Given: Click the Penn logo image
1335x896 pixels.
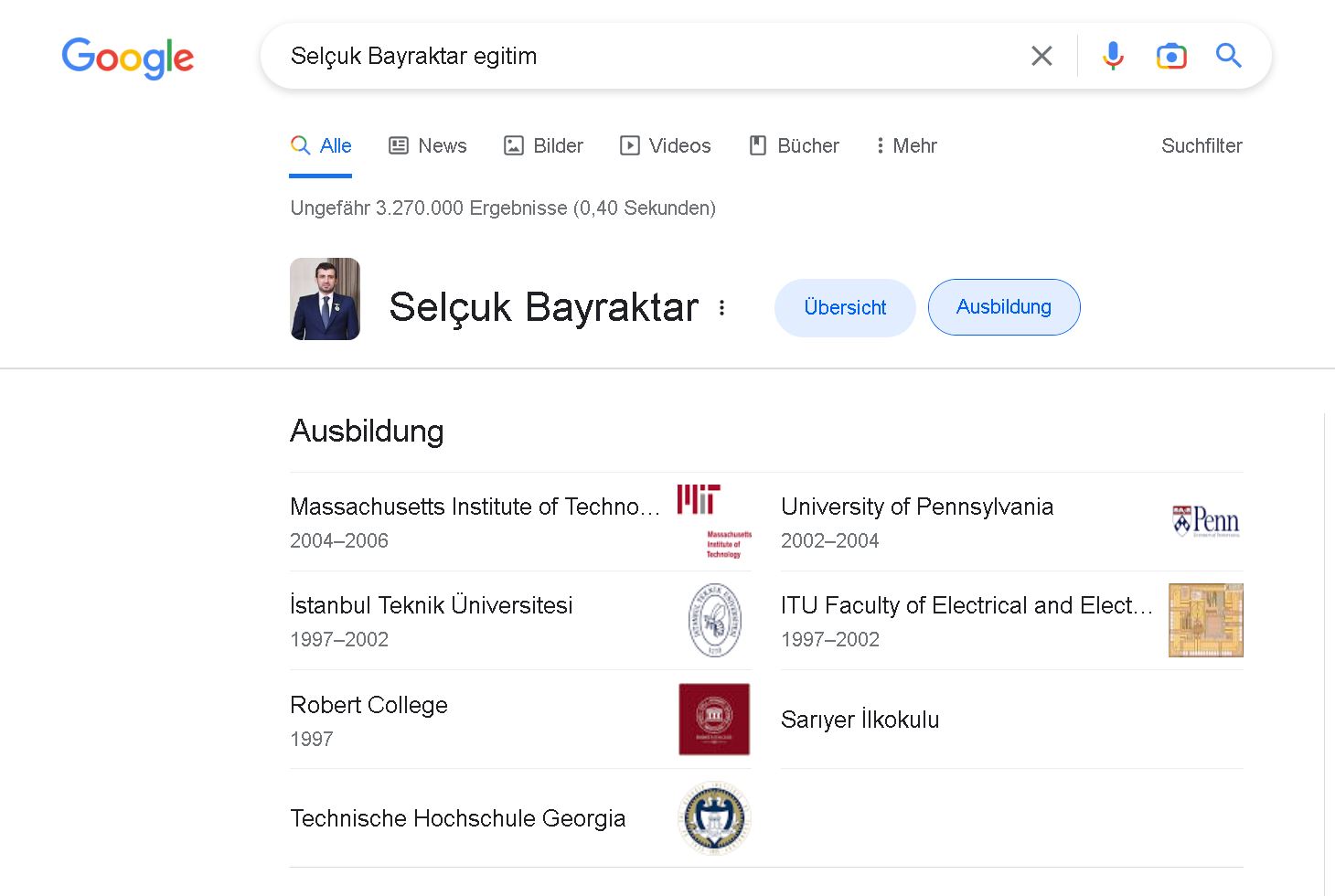Looking at the screenshot, I should [1206, 521].
